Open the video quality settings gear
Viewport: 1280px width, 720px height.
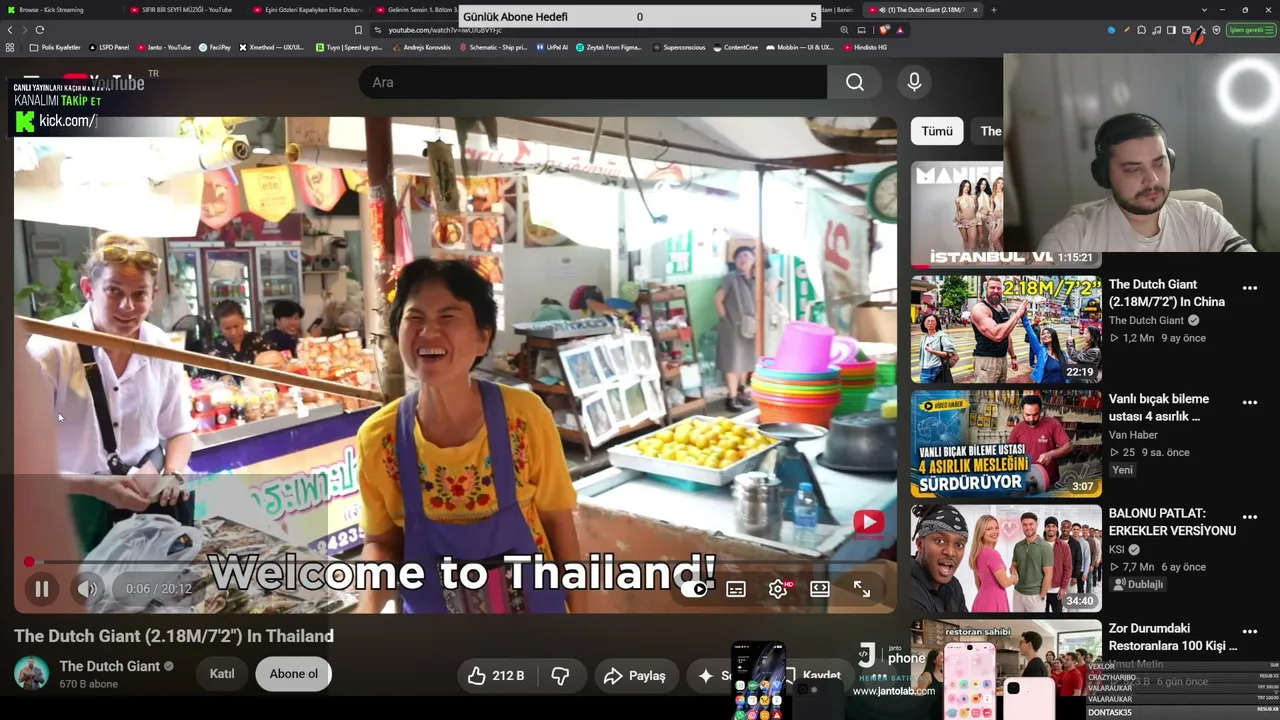pyautogui.click(x=778, y=589)
